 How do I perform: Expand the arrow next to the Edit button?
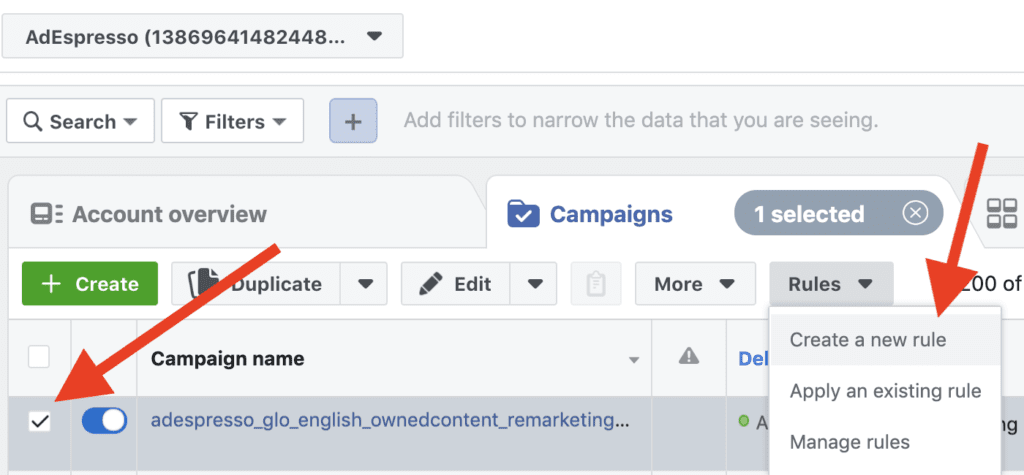534,284
